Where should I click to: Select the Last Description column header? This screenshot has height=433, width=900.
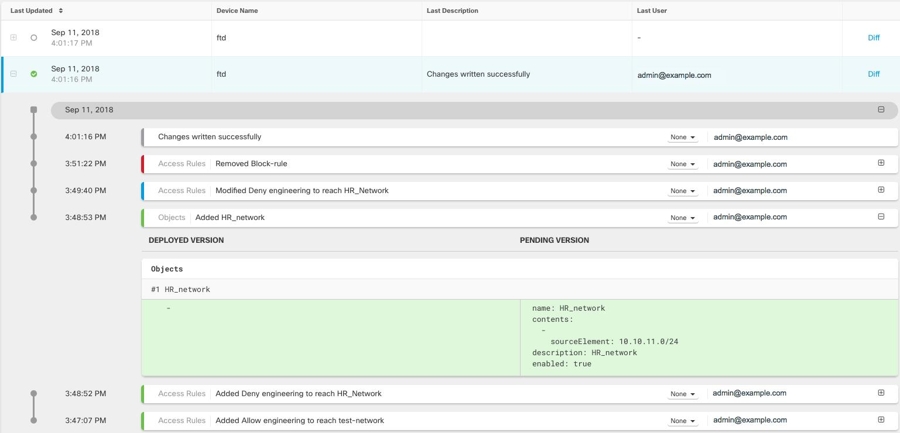pyautogui.click(x=452, y=11)
